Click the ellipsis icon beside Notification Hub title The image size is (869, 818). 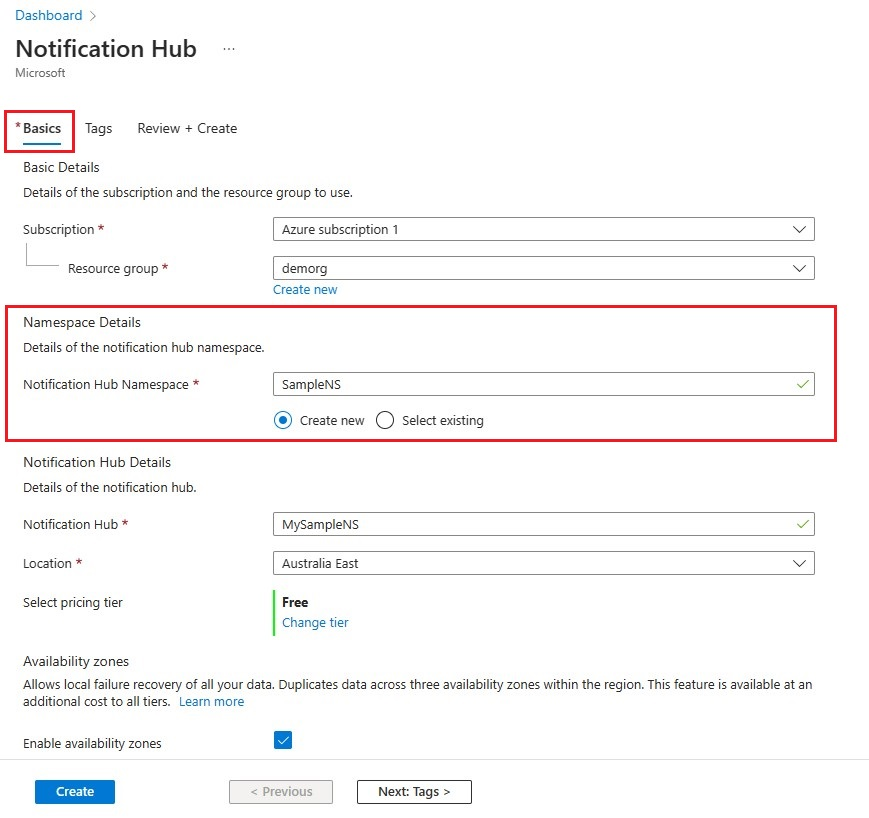pos(229,49)
